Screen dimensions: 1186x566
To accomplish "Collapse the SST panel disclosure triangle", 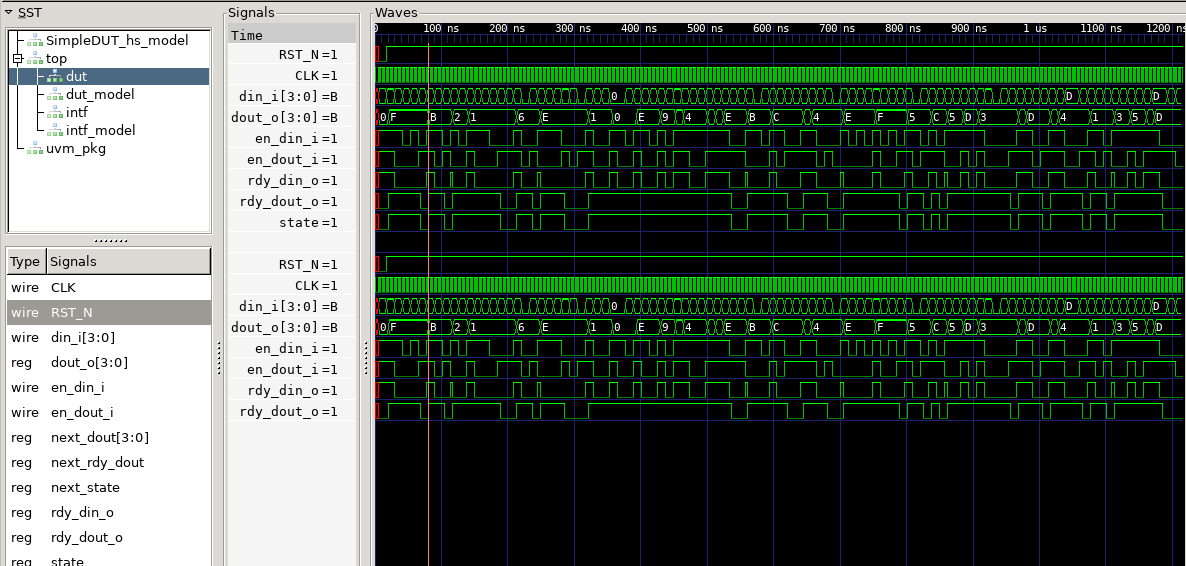I will (x=8, y=12).
